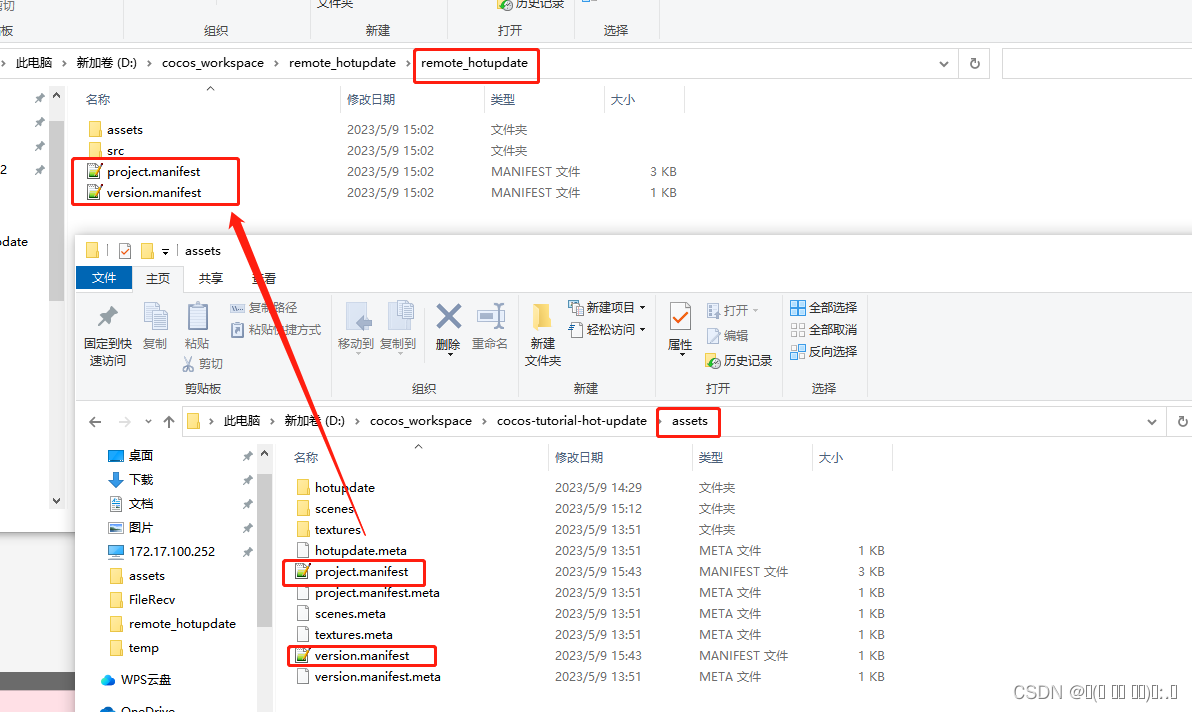This screenshot has width=1192, height=712.
Task: Click Paste shortcut (粘贴快捷方式)
Action: [x=275, y=330]
